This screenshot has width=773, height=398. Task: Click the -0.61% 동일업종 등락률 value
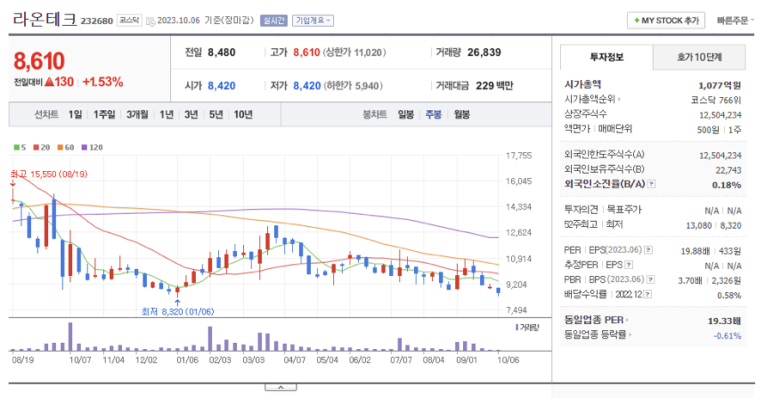click(727, 336)
